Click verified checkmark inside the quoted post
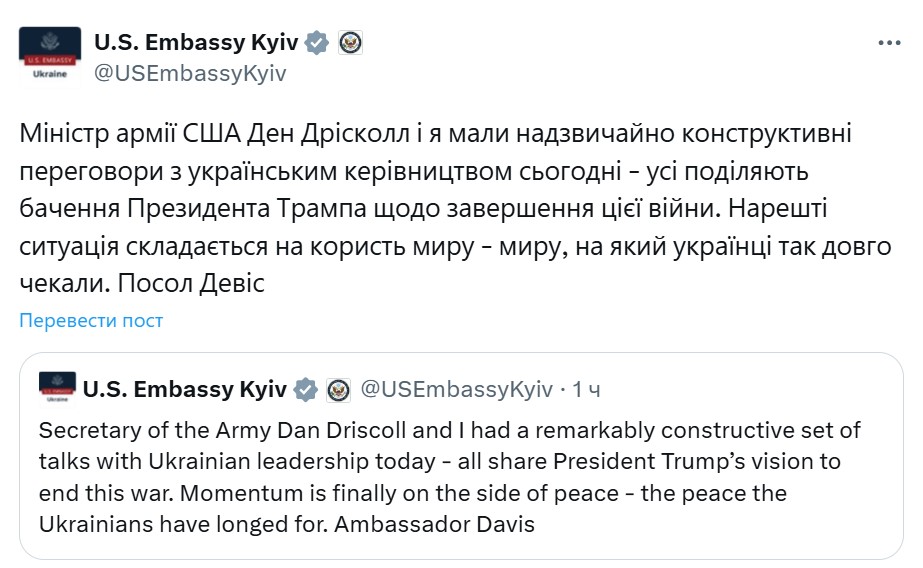The image size is (923, 568). coord(306,389)
